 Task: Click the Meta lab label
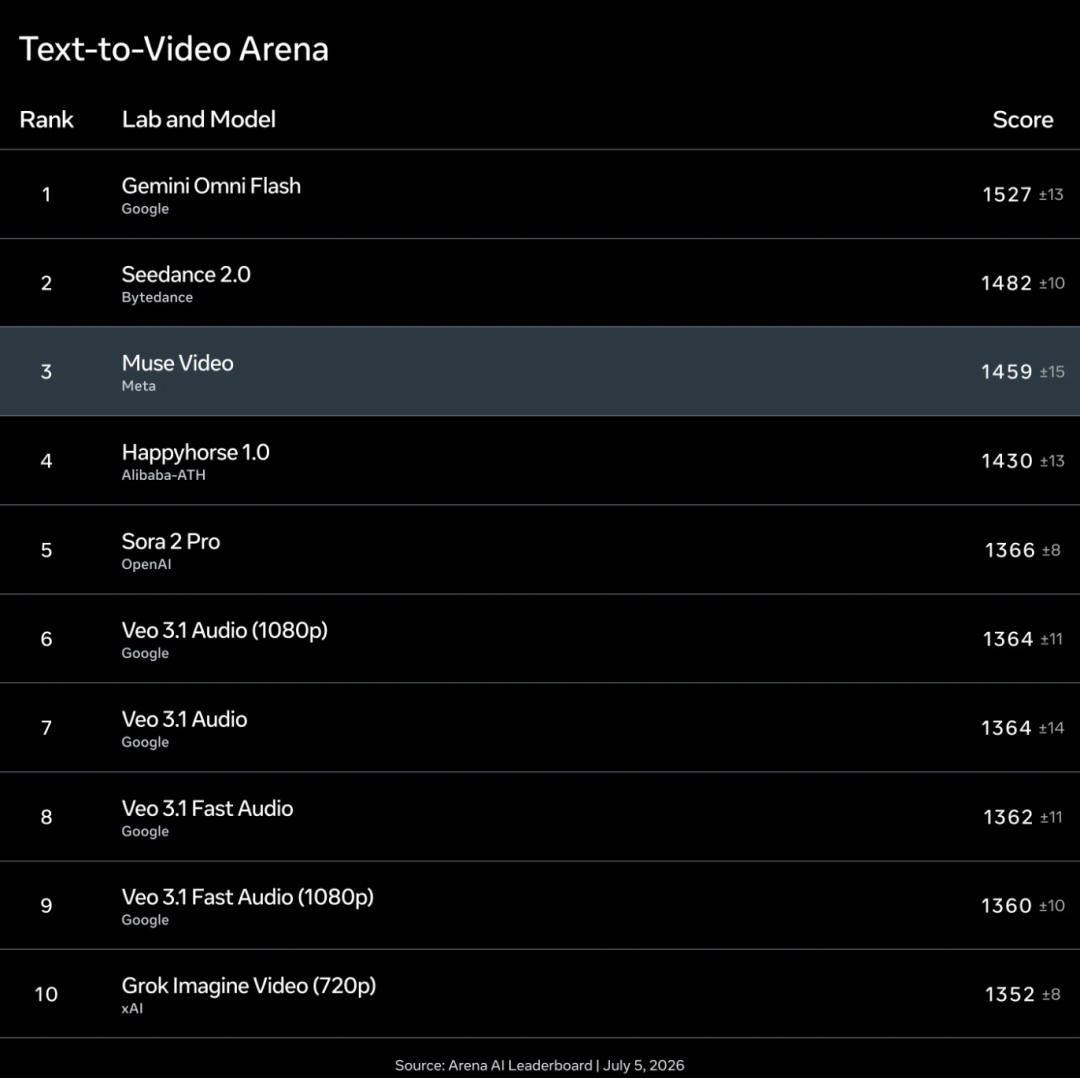pyautogui.click(x=138, y=386)
